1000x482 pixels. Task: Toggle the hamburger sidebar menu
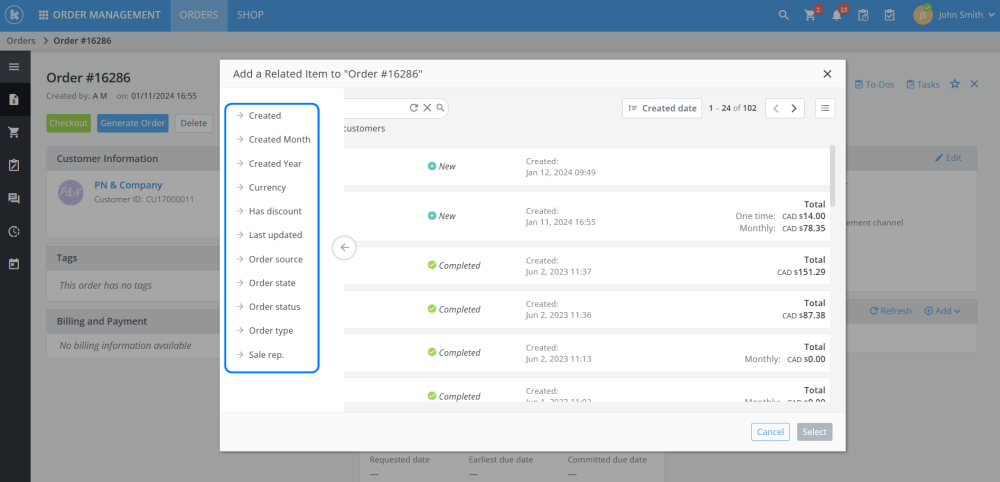[x=14, y=66]
